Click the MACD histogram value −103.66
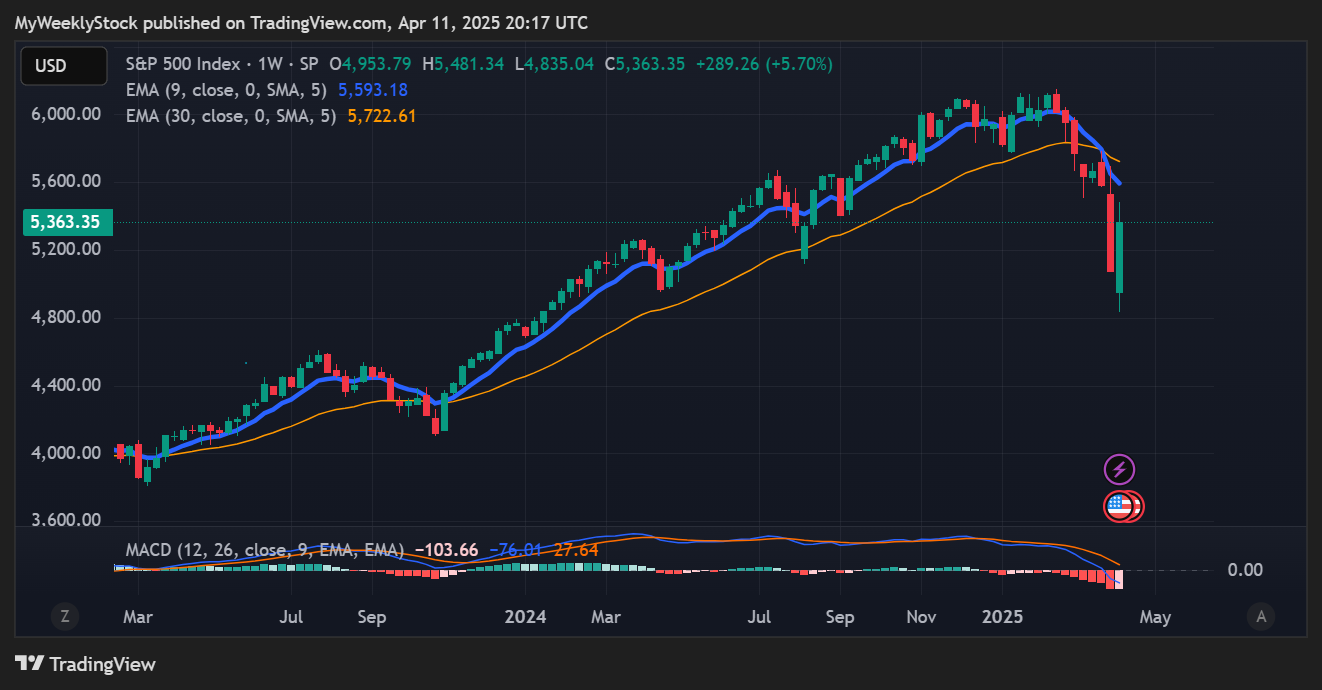Image resolution: width=1322 pixels, height=690 pixels. coord(446,550)
